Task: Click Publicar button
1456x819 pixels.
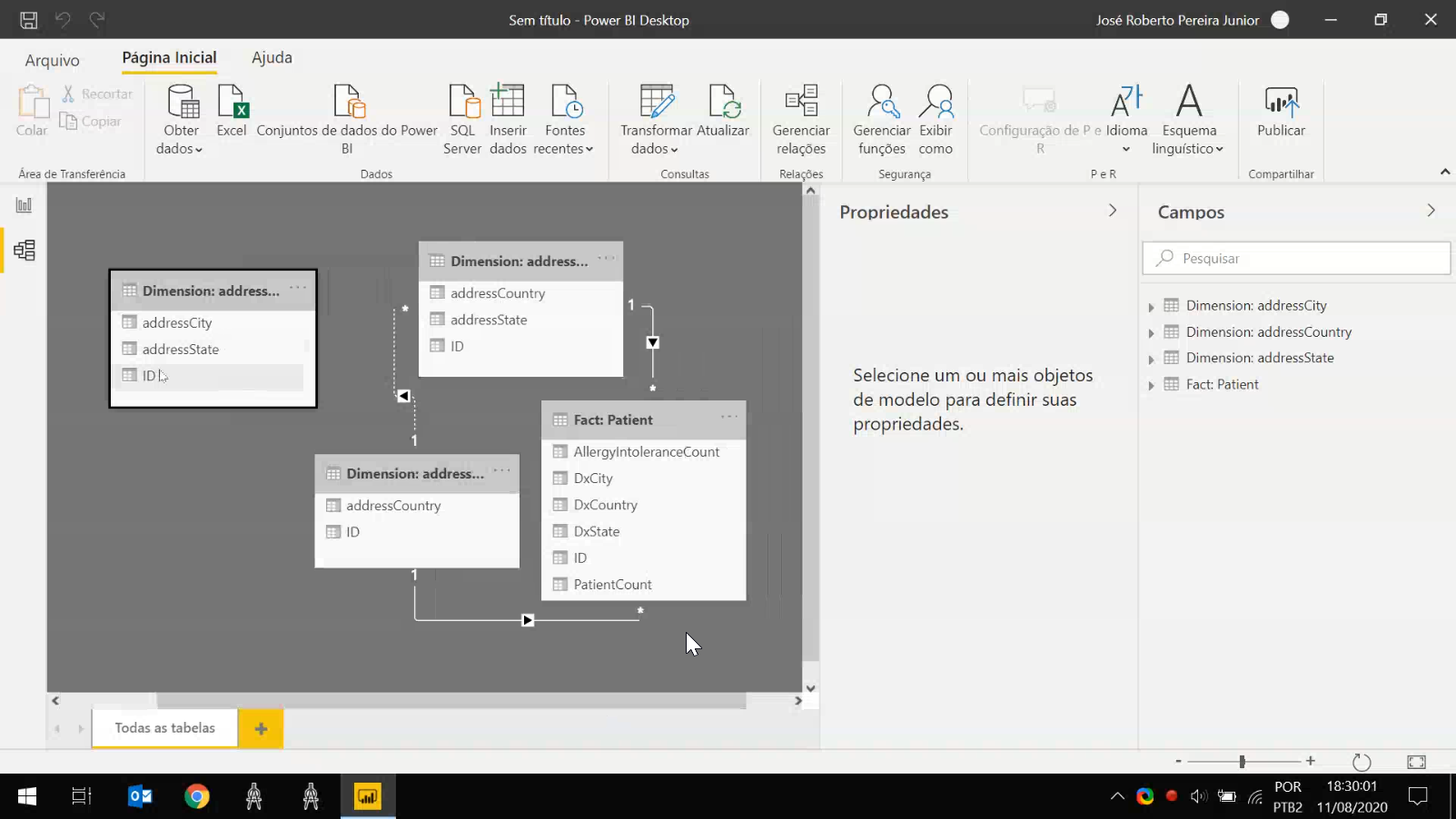Action: pyautogui.click(x=1281, y=111)
